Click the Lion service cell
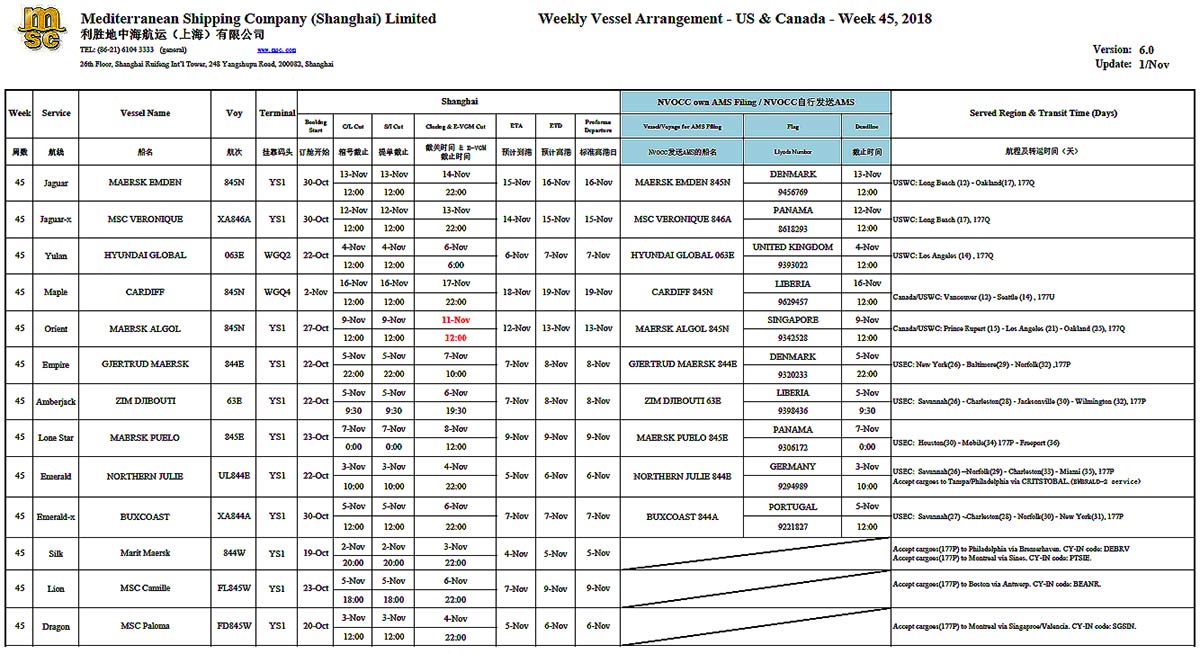 (x=56, y=590)
